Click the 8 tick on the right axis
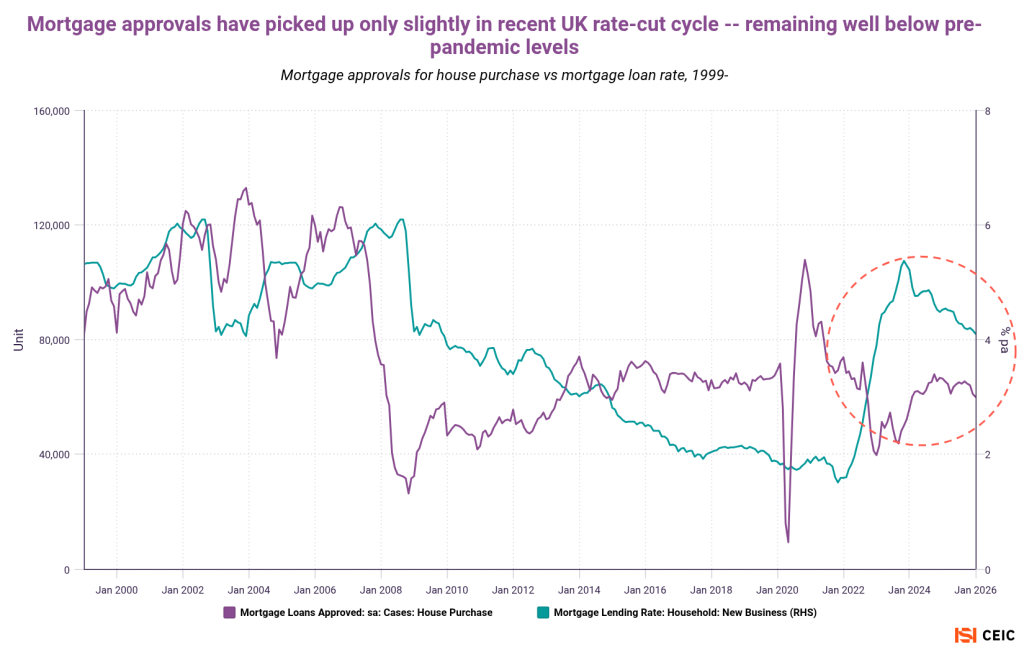The width and height of the screenshot is (1024, 652). (x=987, y=111)
